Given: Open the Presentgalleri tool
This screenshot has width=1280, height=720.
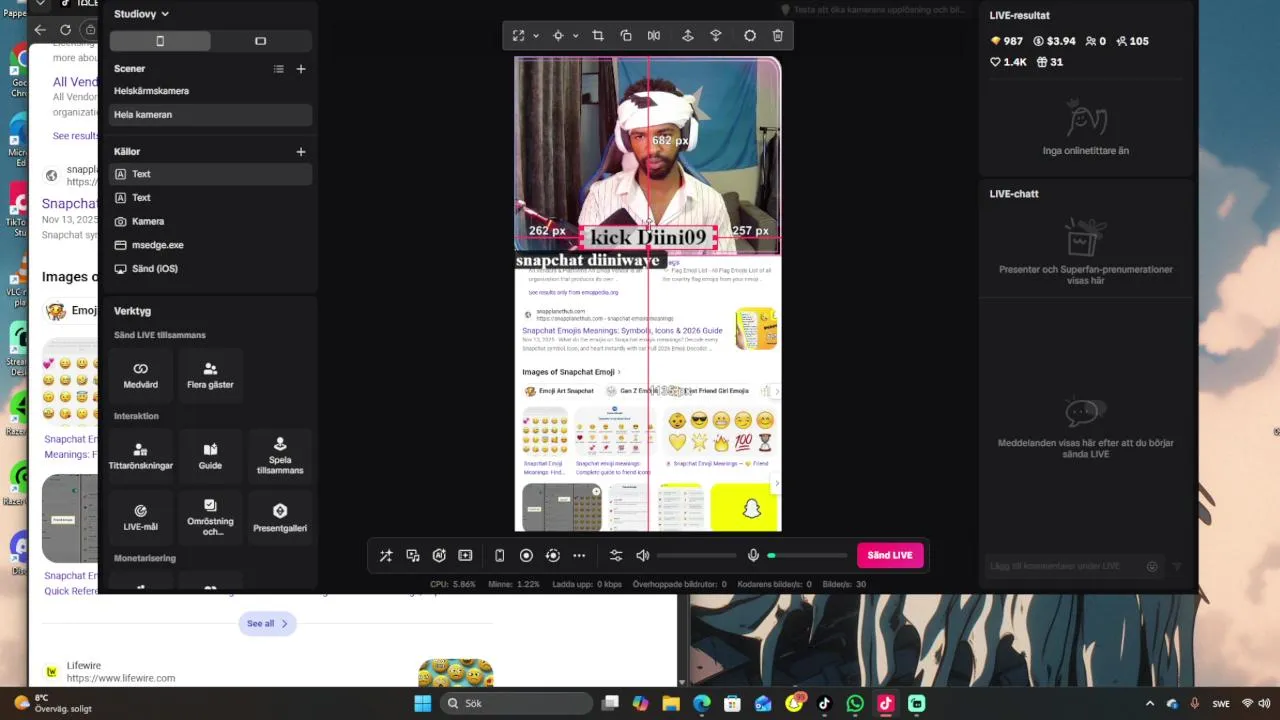Looking at the screenshot, I should pyautogui.click(x=280, y=518).
